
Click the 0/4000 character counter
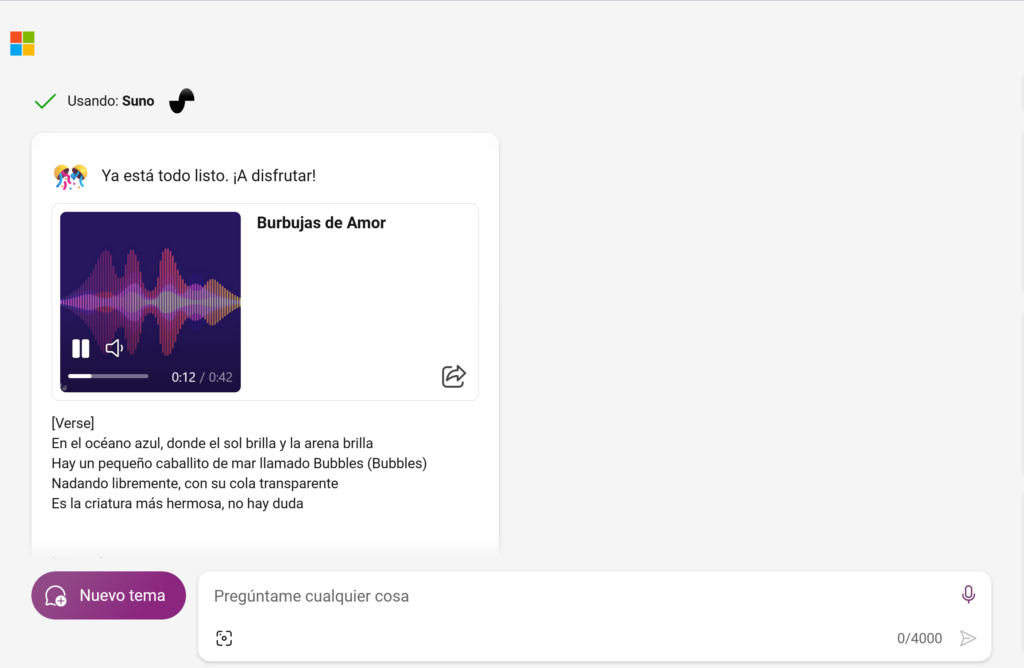919,638
